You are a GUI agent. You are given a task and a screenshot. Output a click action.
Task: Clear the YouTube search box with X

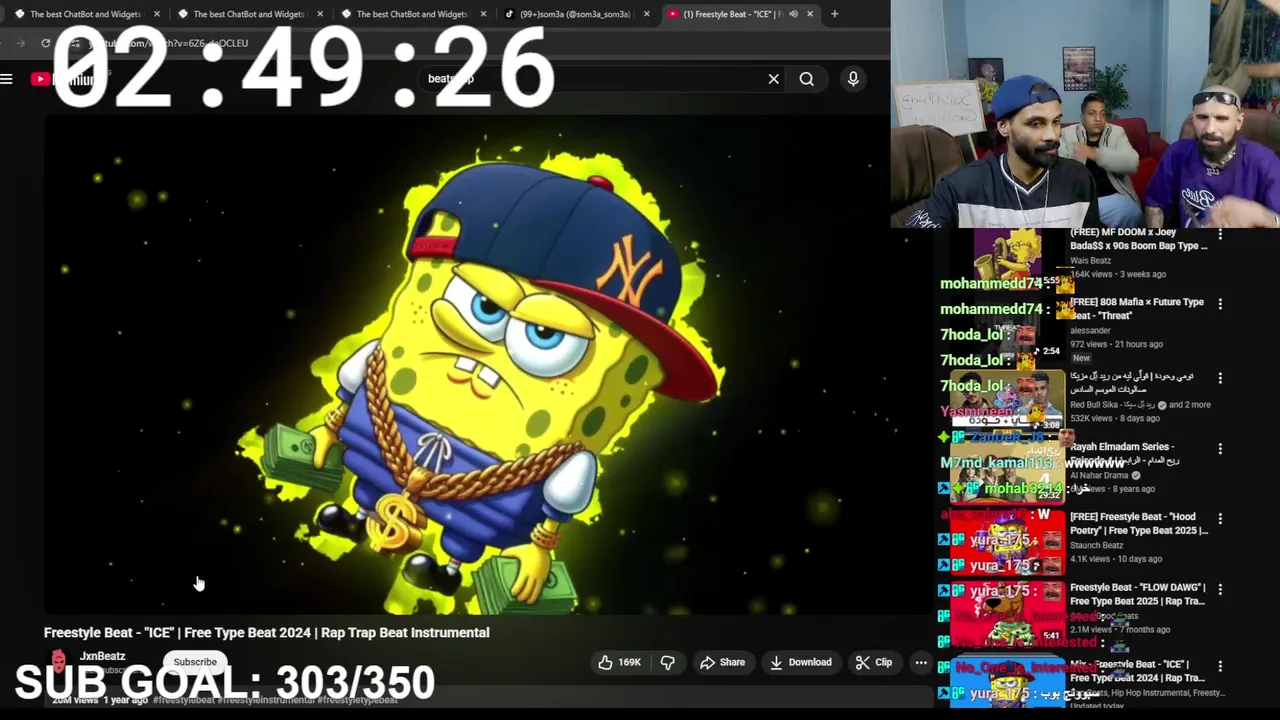(x=773, y=79)
